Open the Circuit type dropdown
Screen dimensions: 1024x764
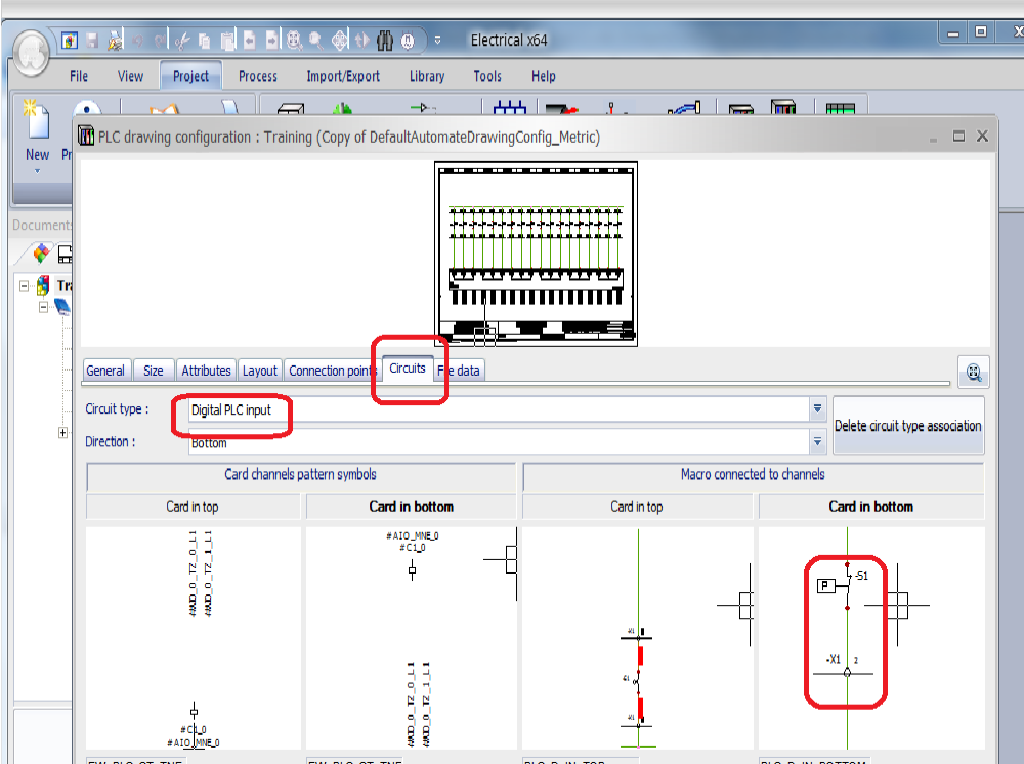[817, 408]
